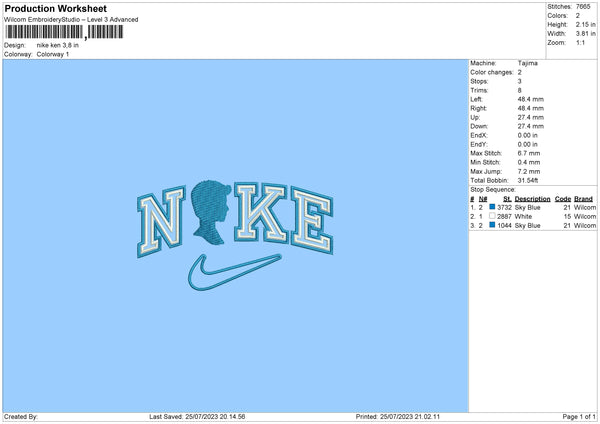Click the 'Colorway:' label

(x=18, y=54)
